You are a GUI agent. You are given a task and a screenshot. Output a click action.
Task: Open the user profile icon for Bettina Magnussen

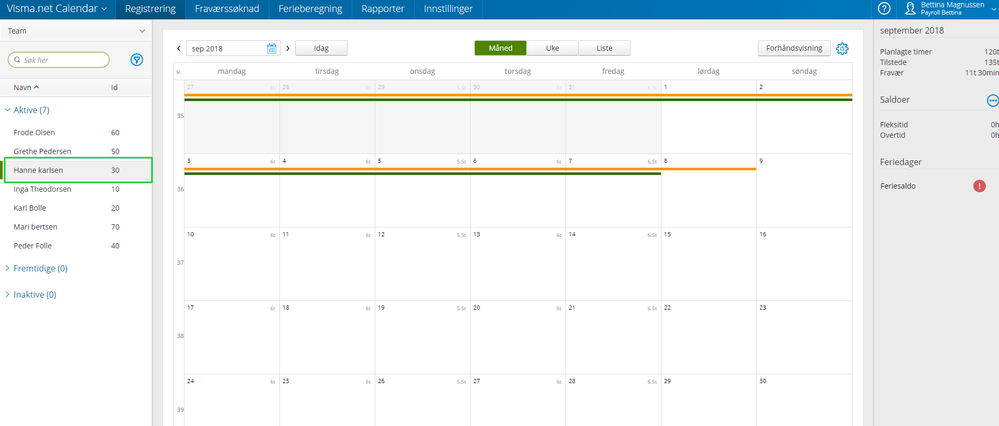coord(910,8)
